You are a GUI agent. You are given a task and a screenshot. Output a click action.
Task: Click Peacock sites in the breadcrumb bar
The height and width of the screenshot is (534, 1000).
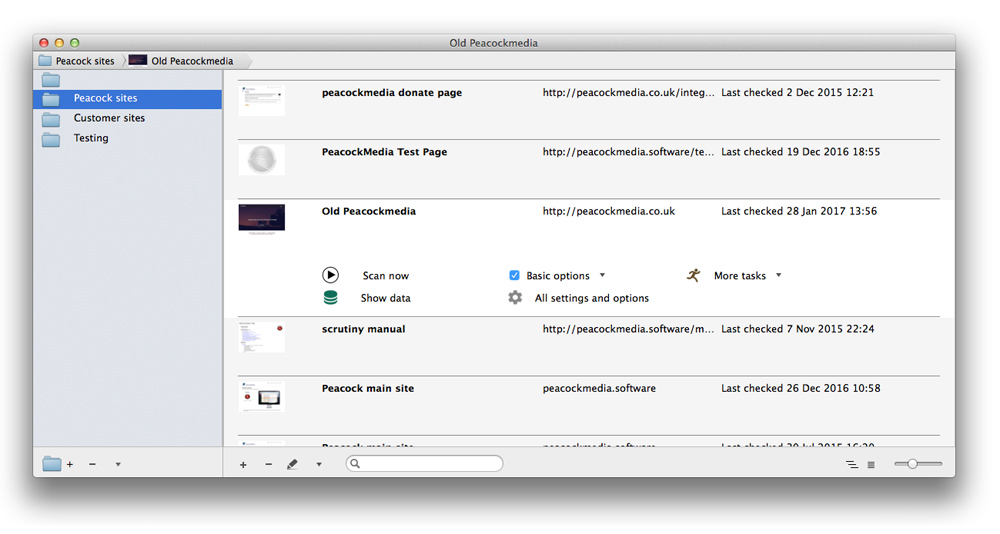click(x=84, y=61)
